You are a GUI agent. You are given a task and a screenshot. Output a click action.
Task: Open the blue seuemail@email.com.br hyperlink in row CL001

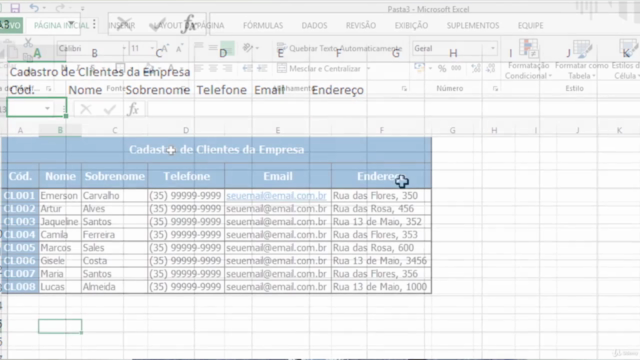point(276,196)
